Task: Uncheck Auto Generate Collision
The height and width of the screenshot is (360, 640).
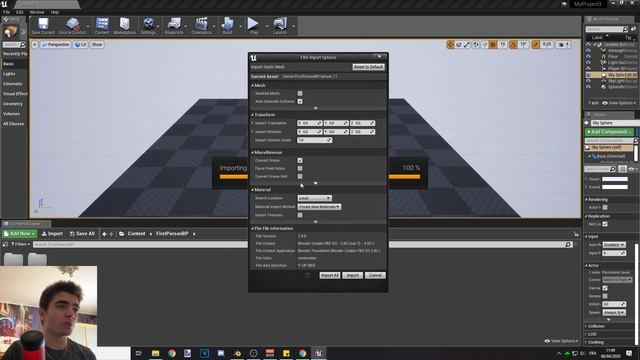Action: click(x=300, y=101)
